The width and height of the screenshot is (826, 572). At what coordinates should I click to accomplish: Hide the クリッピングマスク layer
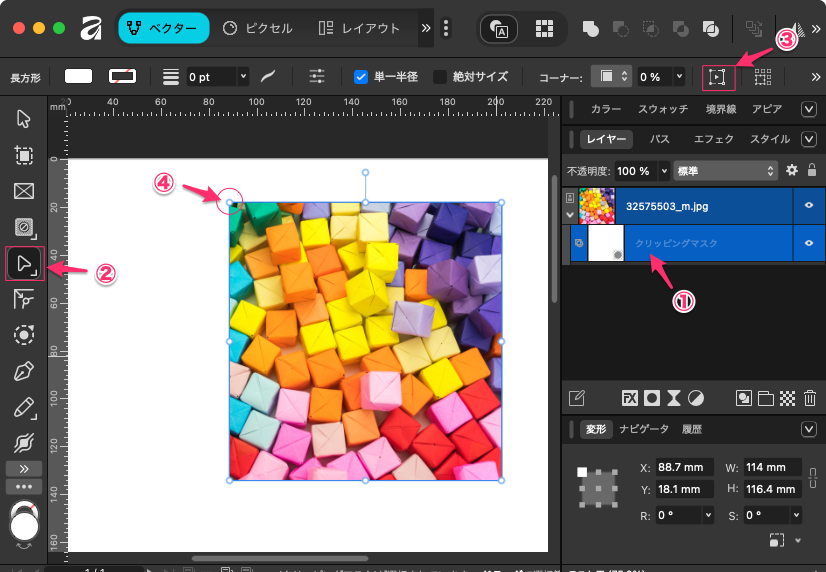click(x=808, y=242)
